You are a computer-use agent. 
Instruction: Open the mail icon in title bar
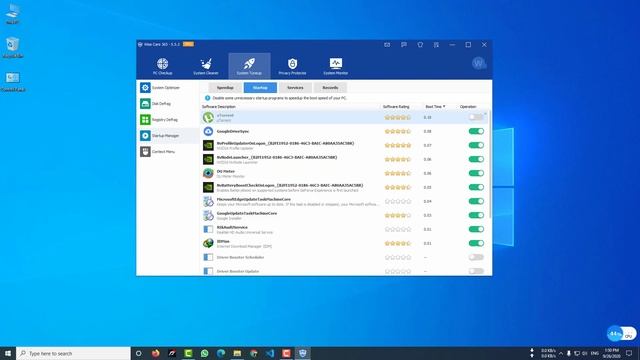click(x=387, y=44)
